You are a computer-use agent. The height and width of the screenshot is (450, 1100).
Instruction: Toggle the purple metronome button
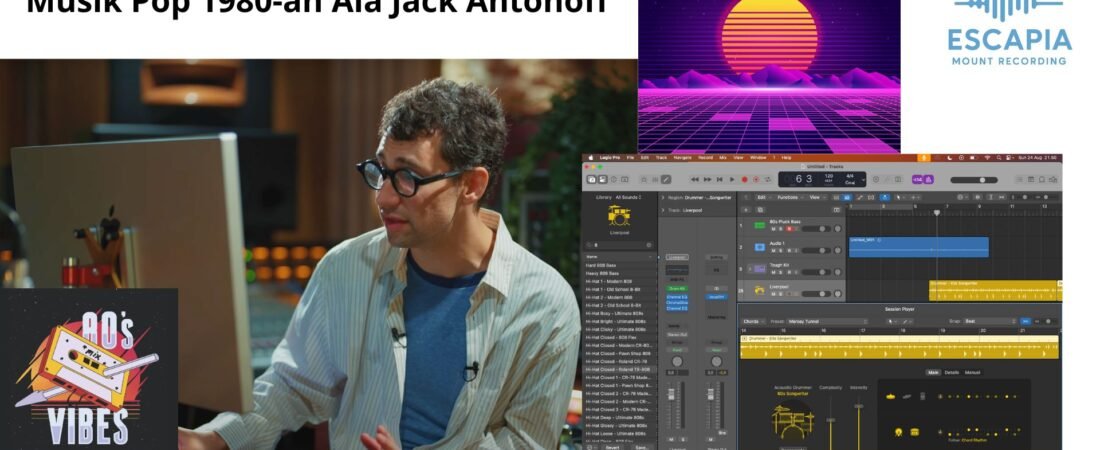[x=929, y=180]
